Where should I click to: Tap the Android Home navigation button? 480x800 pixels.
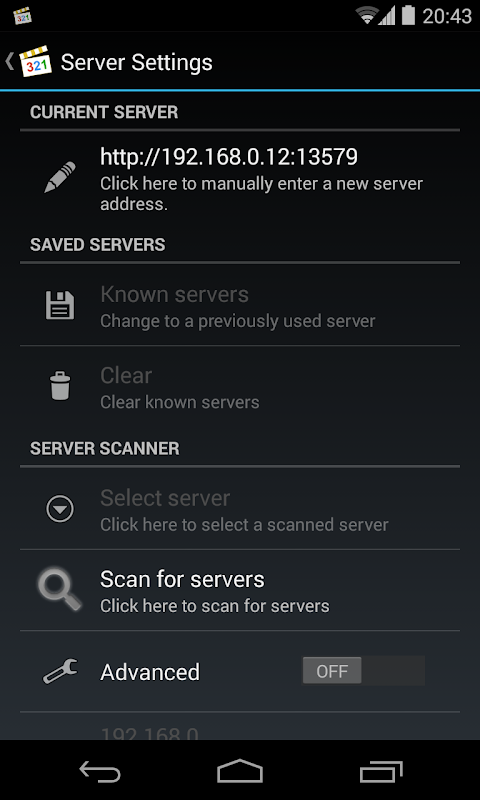click(240, 770)
